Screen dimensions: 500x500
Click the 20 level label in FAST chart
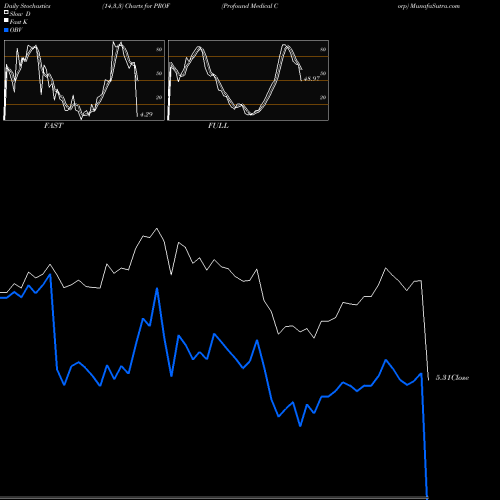tap(159, 97)
